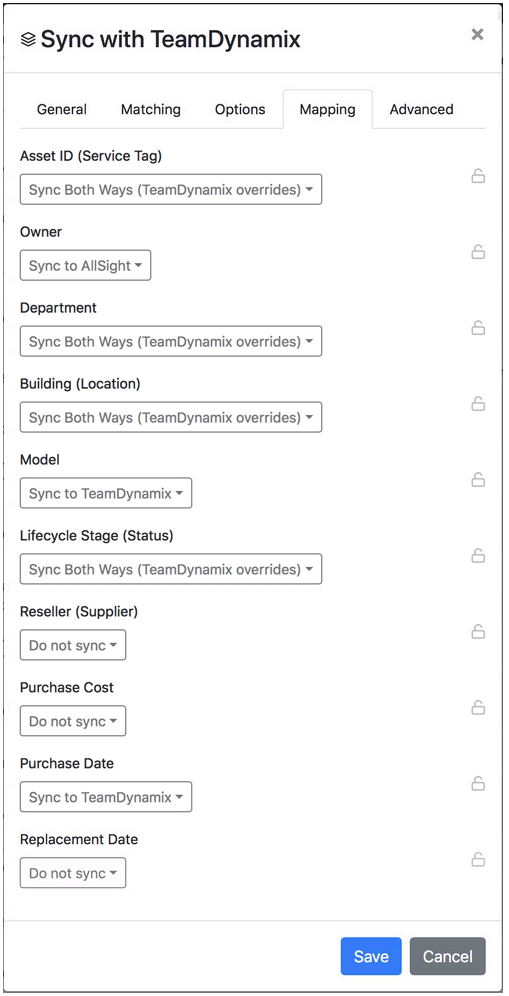Toggle the Purchase Cost lock icon
Screen dimensions: 509x996
478,707
